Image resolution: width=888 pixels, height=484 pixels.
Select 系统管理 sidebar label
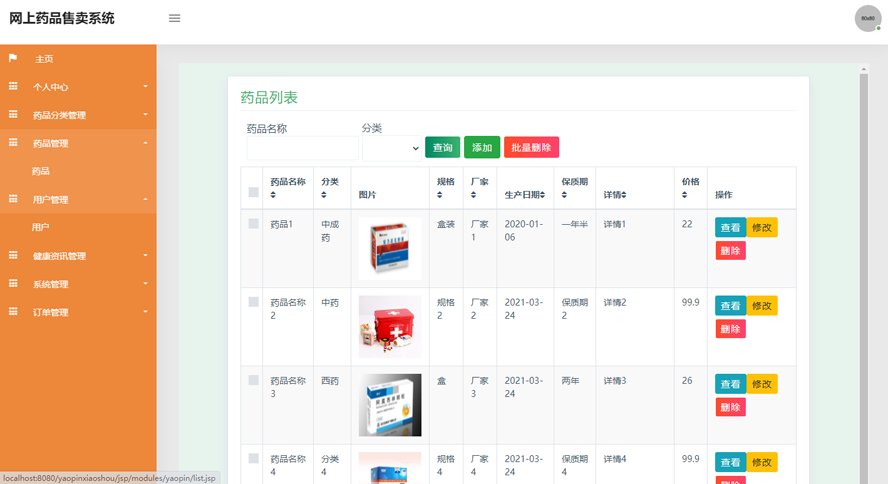point(50,284)
